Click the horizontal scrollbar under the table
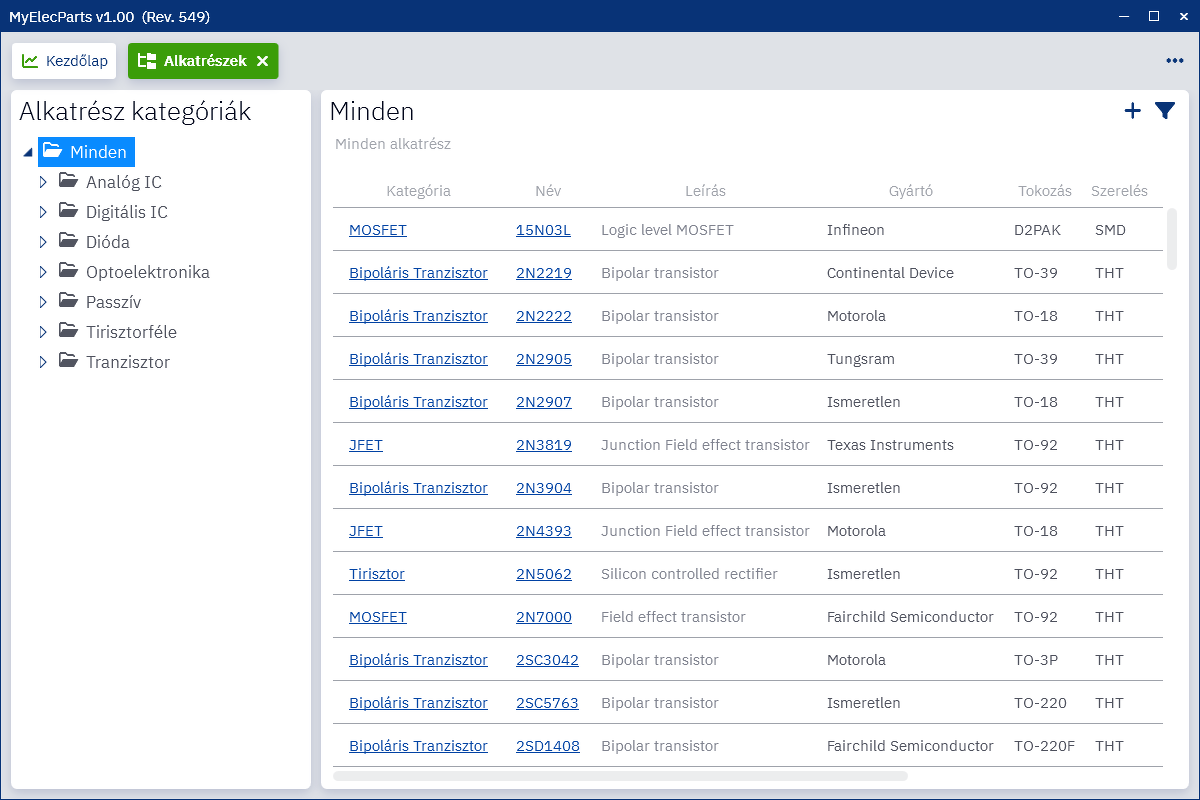The width and height of the screenshot is (1200, 800). tap(620, 775)
